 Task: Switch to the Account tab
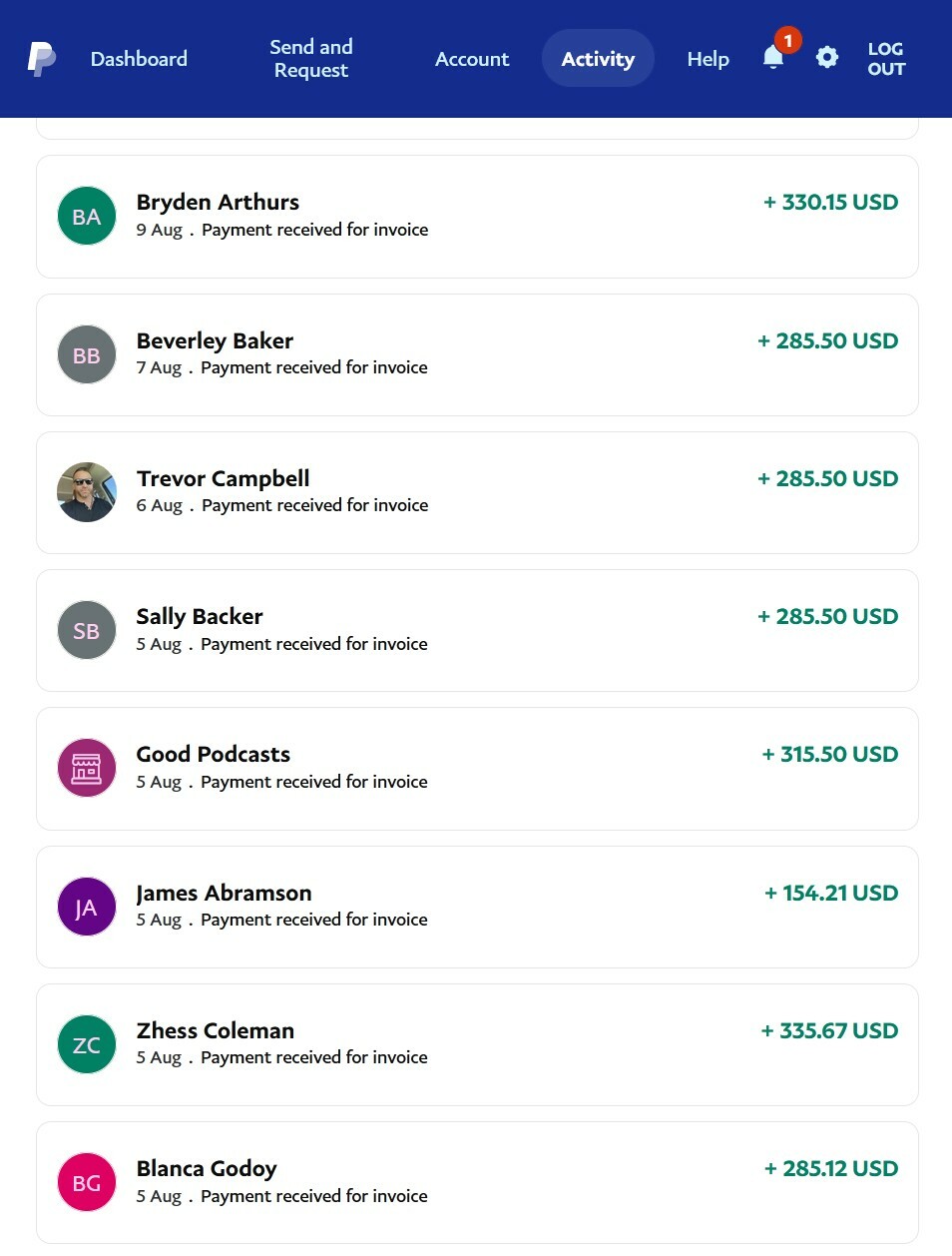point(472,59)
